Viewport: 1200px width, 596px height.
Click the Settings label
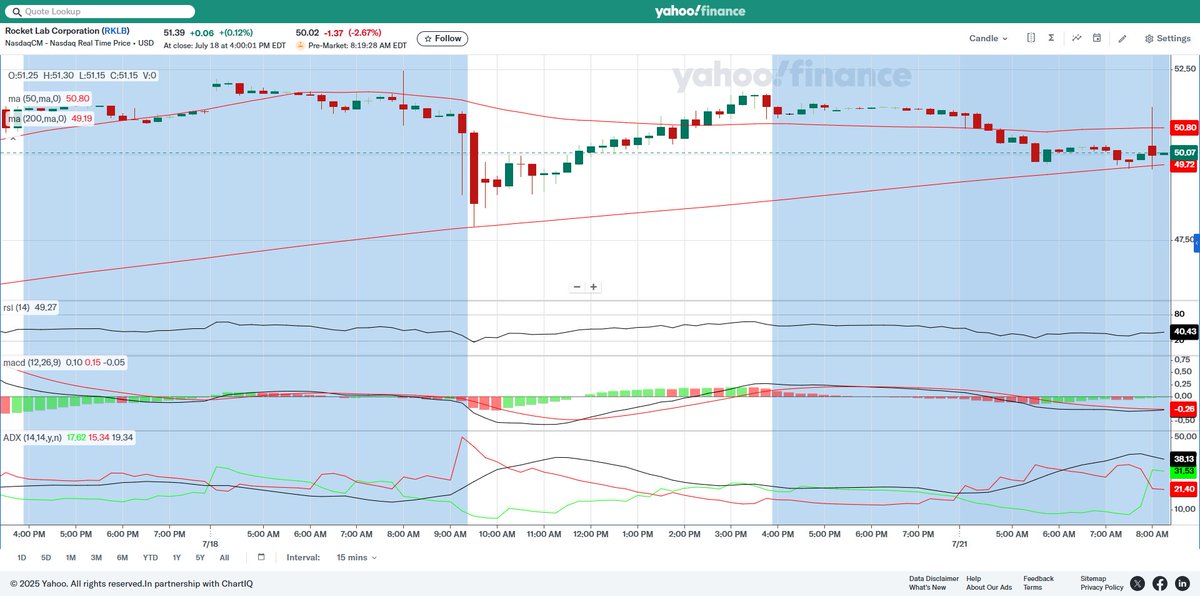(x=1174, y=38)
